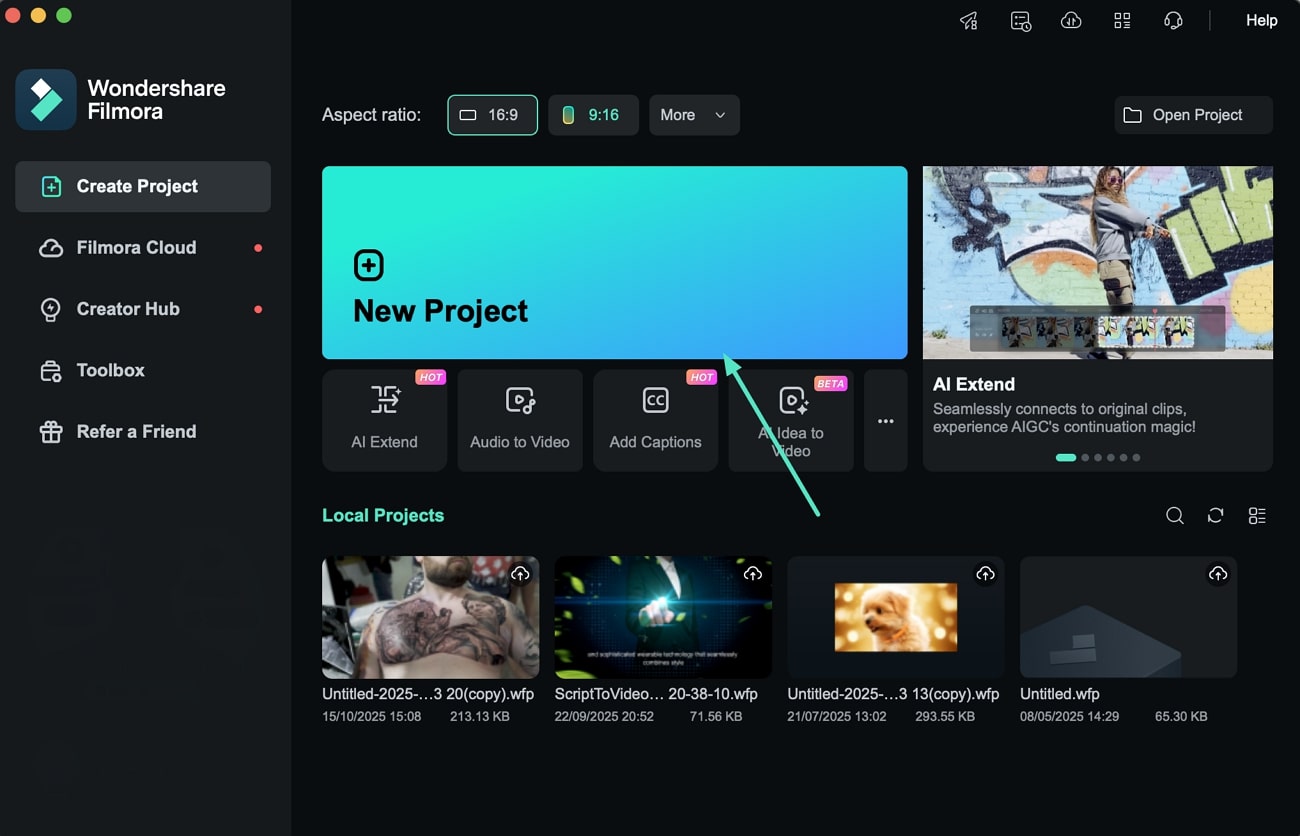Viewport: 1300px width, 836px height.
Task: Launch the Add Captions tool
Action: coord(655,420)
